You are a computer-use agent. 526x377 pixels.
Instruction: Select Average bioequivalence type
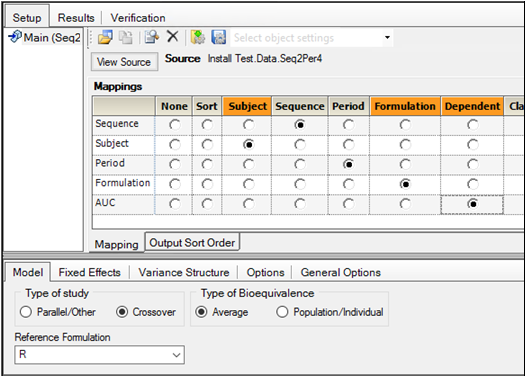[x=221, y=312]
